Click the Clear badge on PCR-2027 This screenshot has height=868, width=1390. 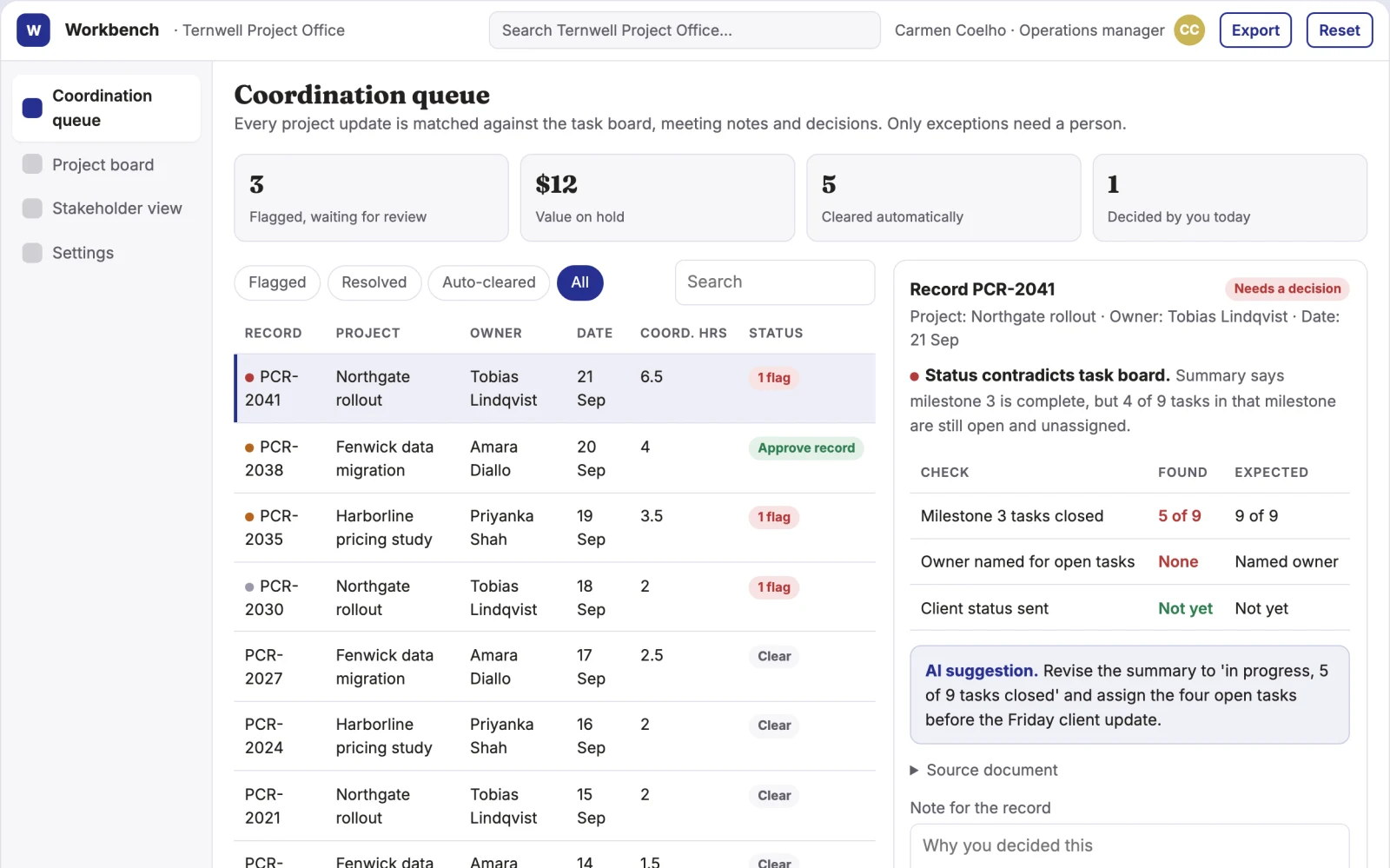point(773,656)
